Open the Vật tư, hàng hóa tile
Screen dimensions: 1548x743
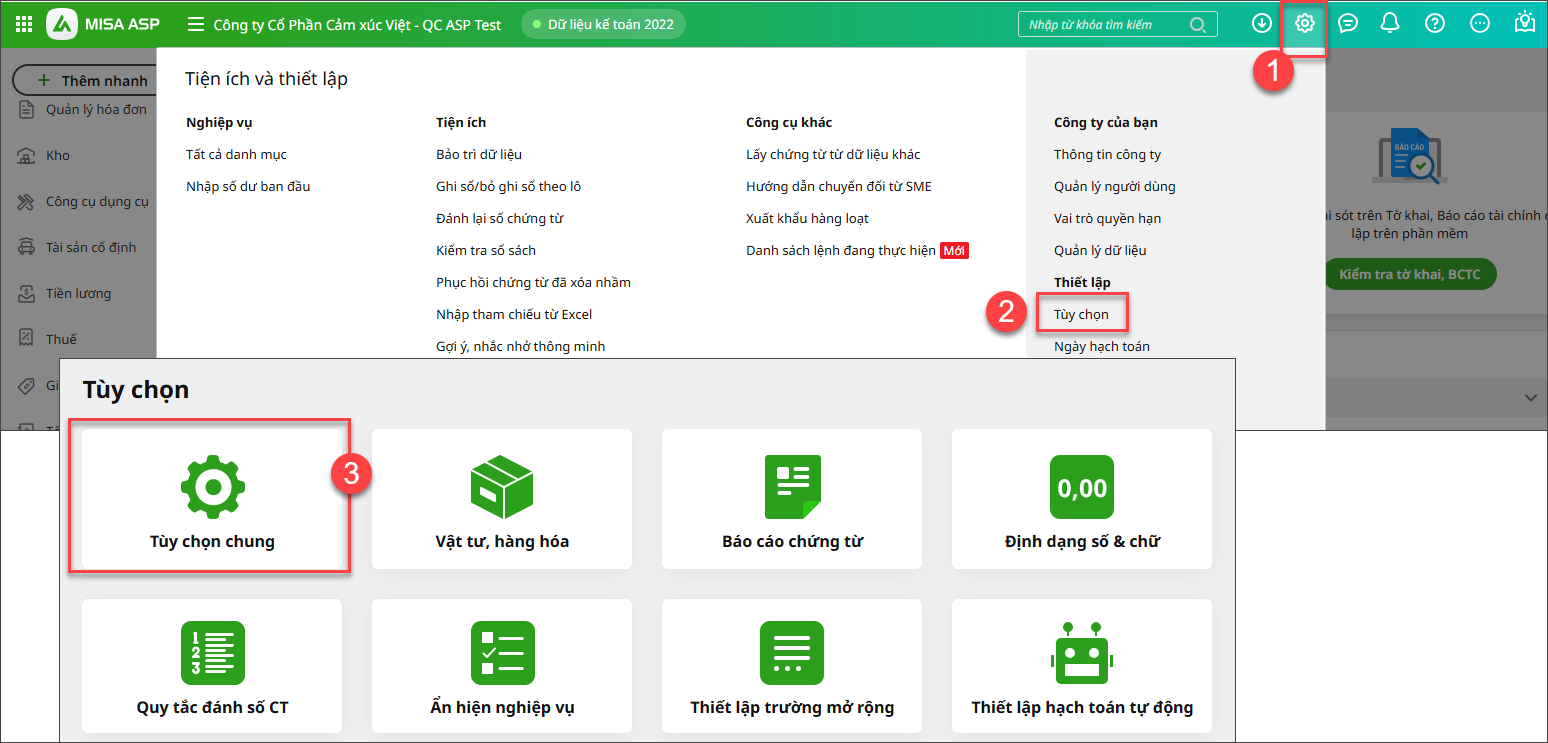point(501,498)
